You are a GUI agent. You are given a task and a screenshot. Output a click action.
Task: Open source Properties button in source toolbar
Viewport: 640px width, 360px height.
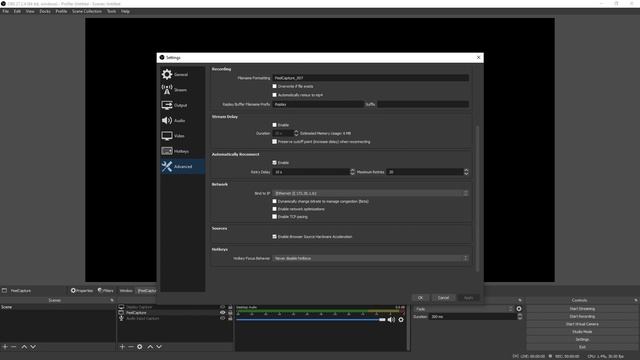click(82, 291)
